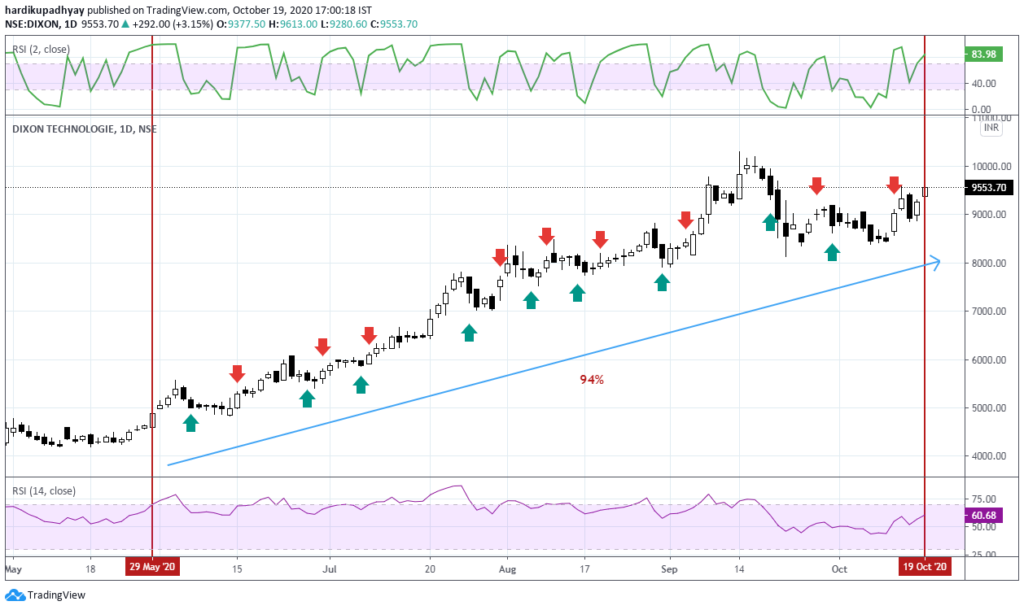Click the 29 May '20 date marker

click(152, 567)
